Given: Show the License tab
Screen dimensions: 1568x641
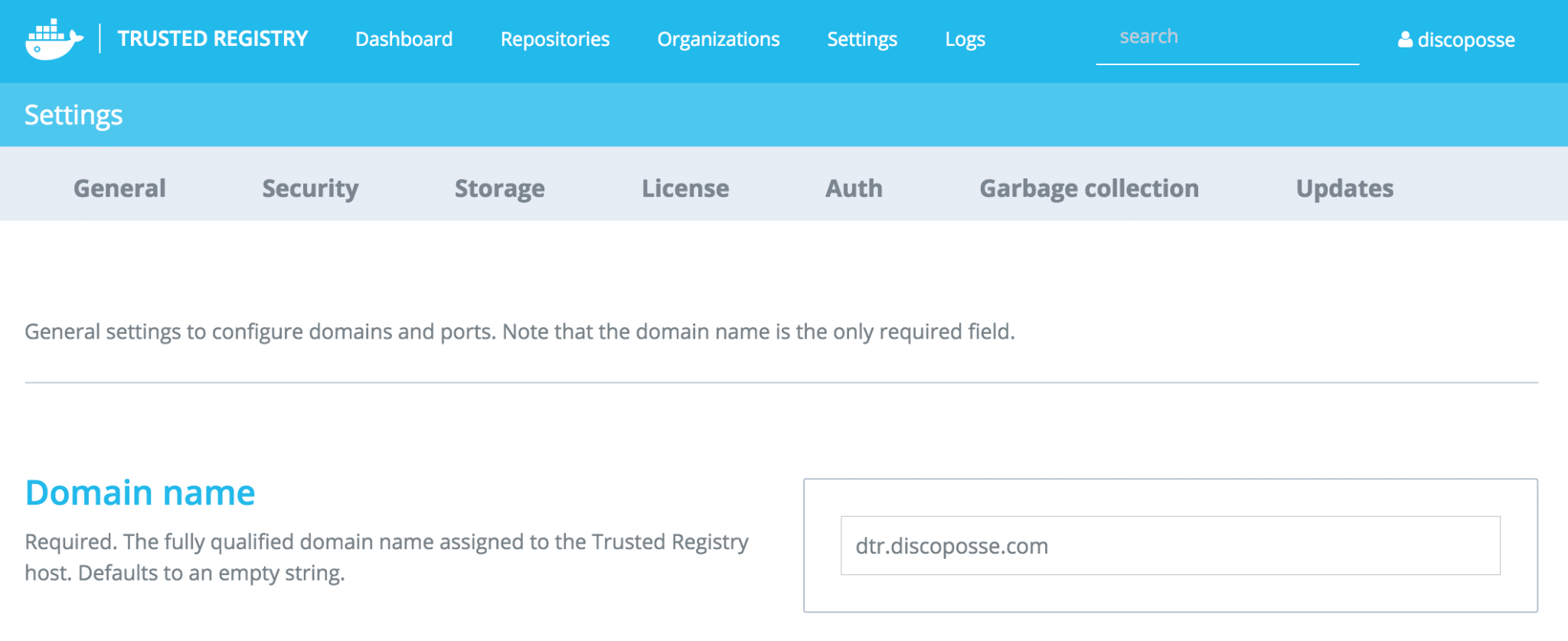Looking at the screenshot, I should point(685,188).
